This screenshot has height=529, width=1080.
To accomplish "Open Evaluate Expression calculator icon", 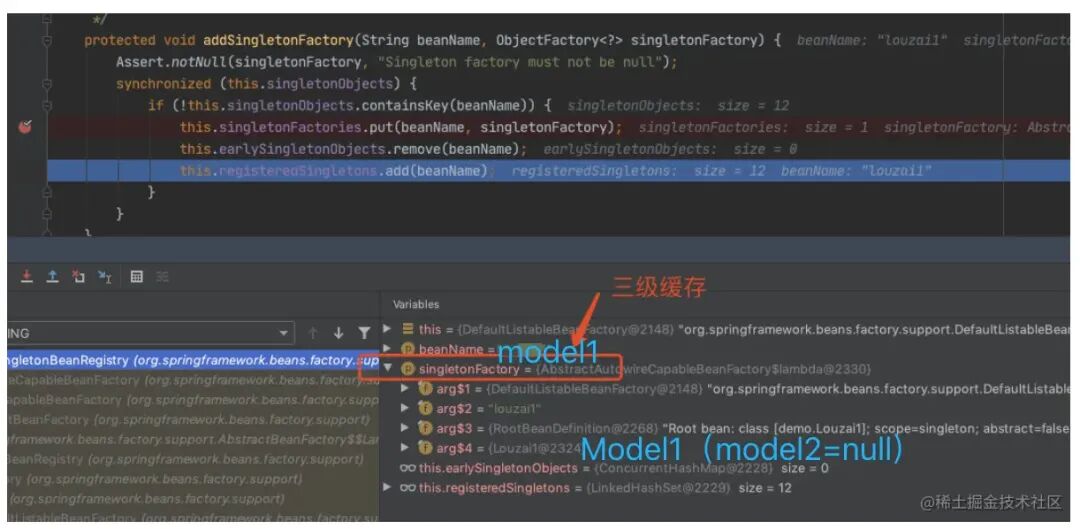I will (x=136, y=277).
